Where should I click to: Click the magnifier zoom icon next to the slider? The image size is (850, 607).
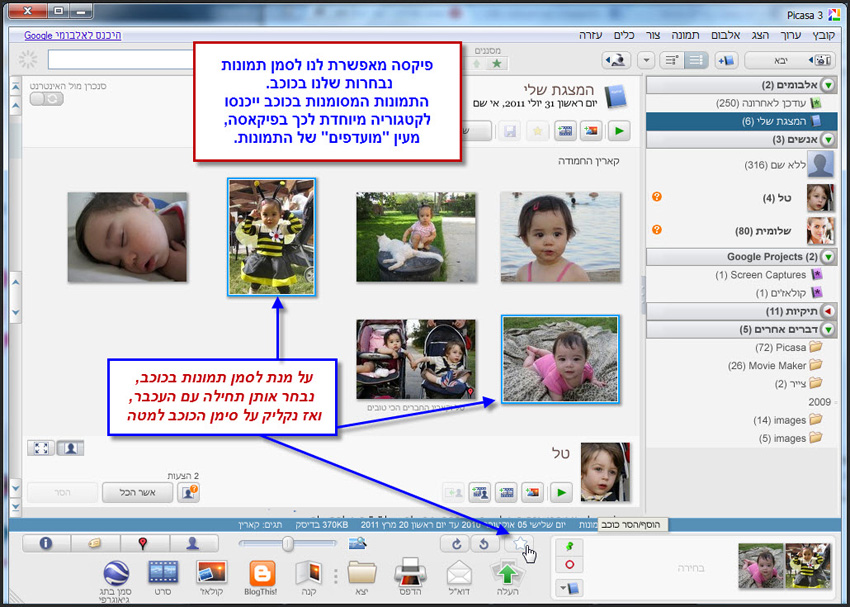[357, 543]
